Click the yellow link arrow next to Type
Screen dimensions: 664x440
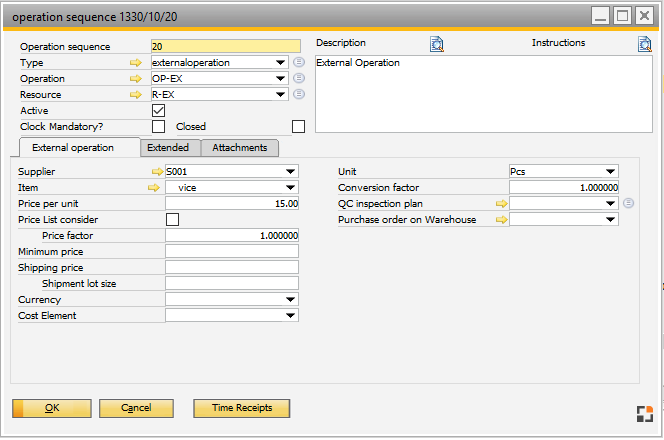tap(136, 62)
